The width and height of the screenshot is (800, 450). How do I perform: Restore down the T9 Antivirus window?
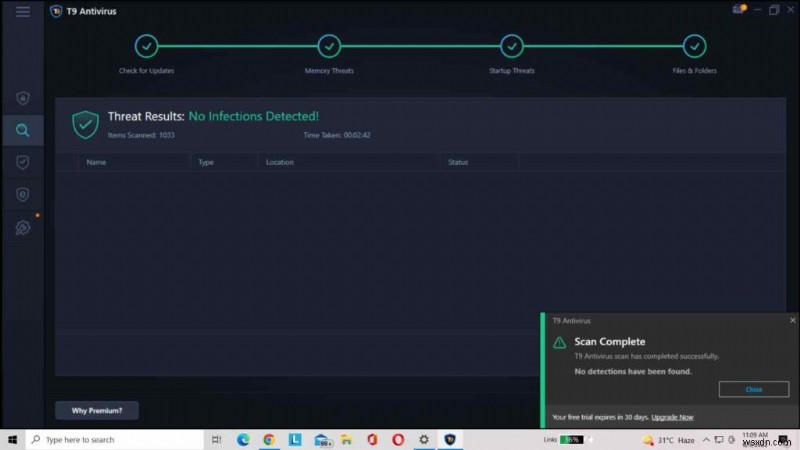click(774, 10)
